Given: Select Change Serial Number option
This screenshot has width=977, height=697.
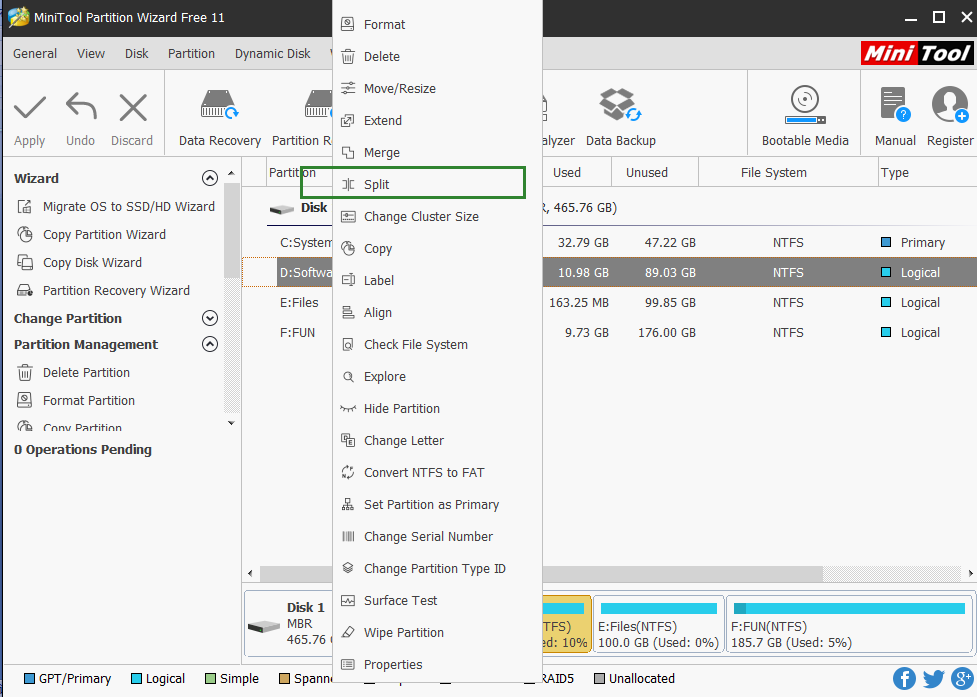Looking at the screenshot, I should pyautogui.click(x=437, y=536).
